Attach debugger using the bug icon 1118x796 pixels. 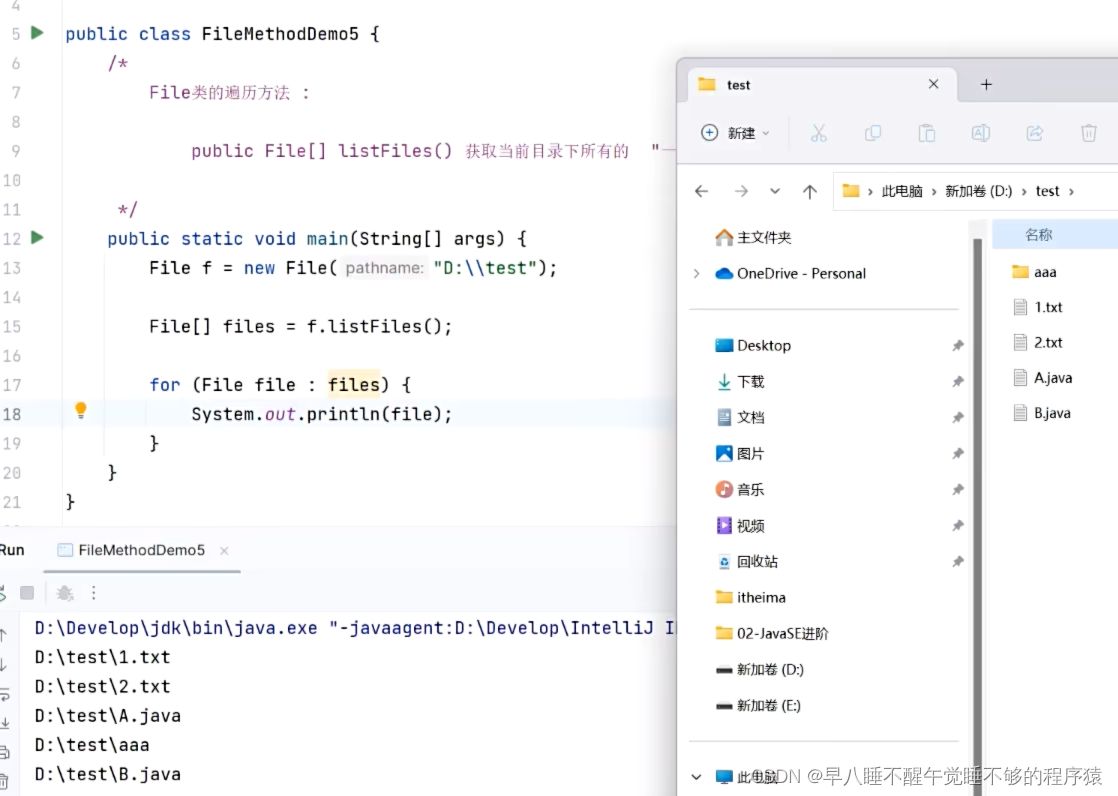tap(64, 593)
